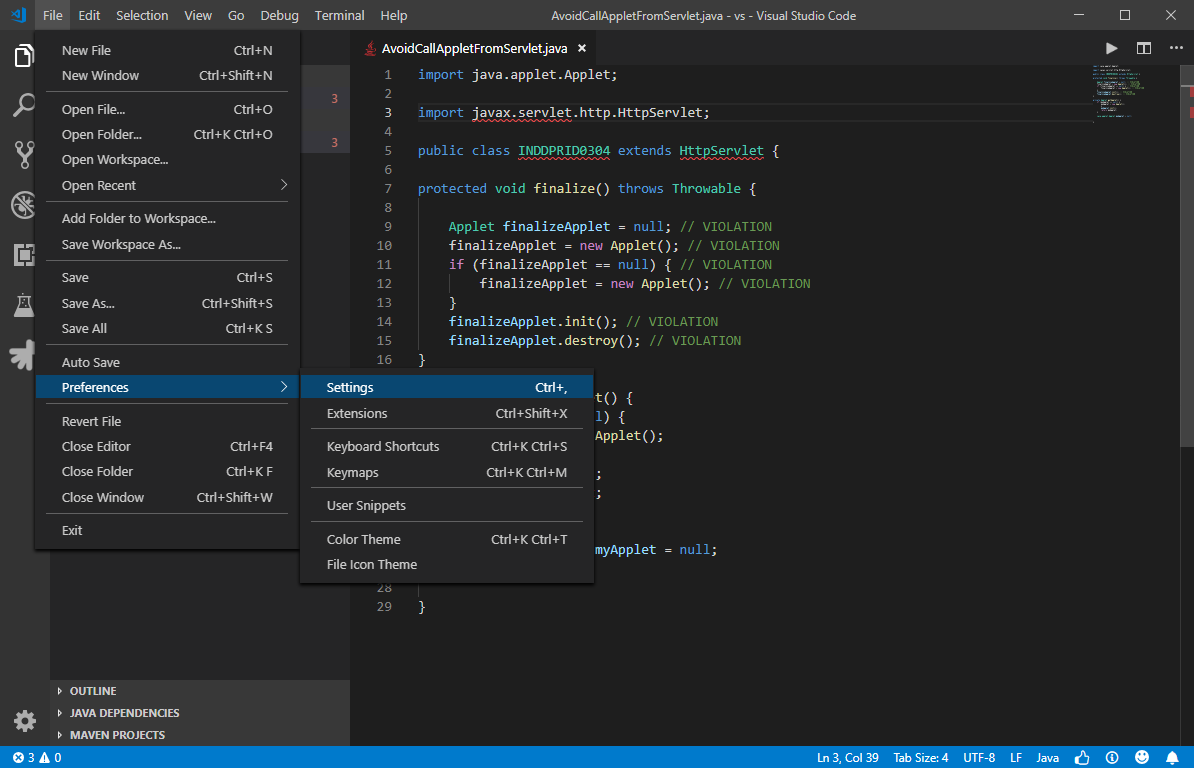Click the Run code play icon
1194x768 pixels.
click(x=1111, y=48)
